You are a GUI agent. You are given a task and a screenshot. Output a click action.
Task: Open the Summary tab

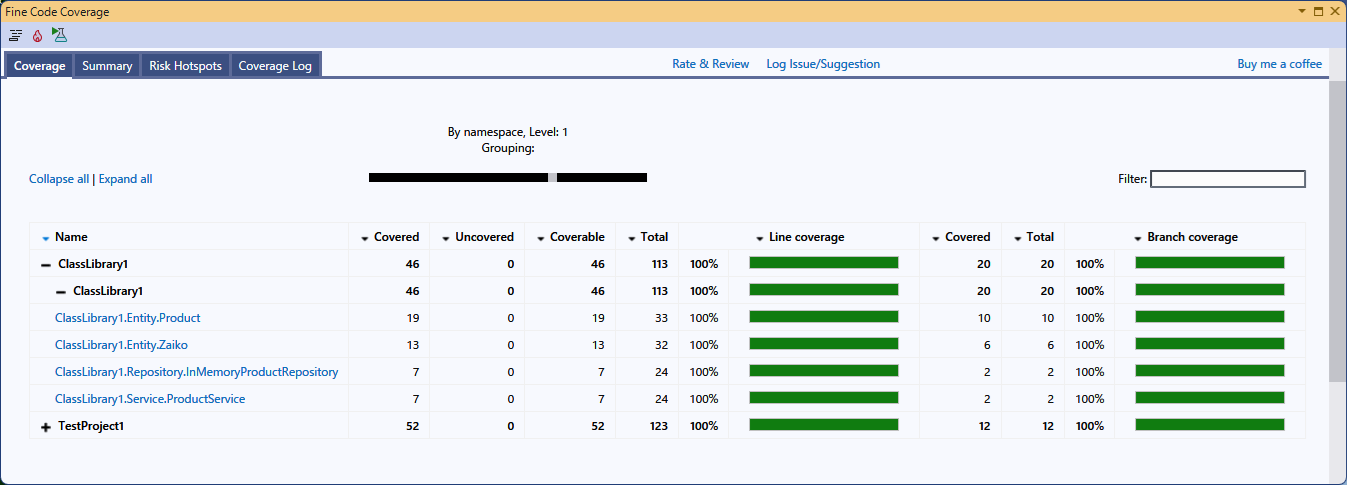click(x=107, y=66)
